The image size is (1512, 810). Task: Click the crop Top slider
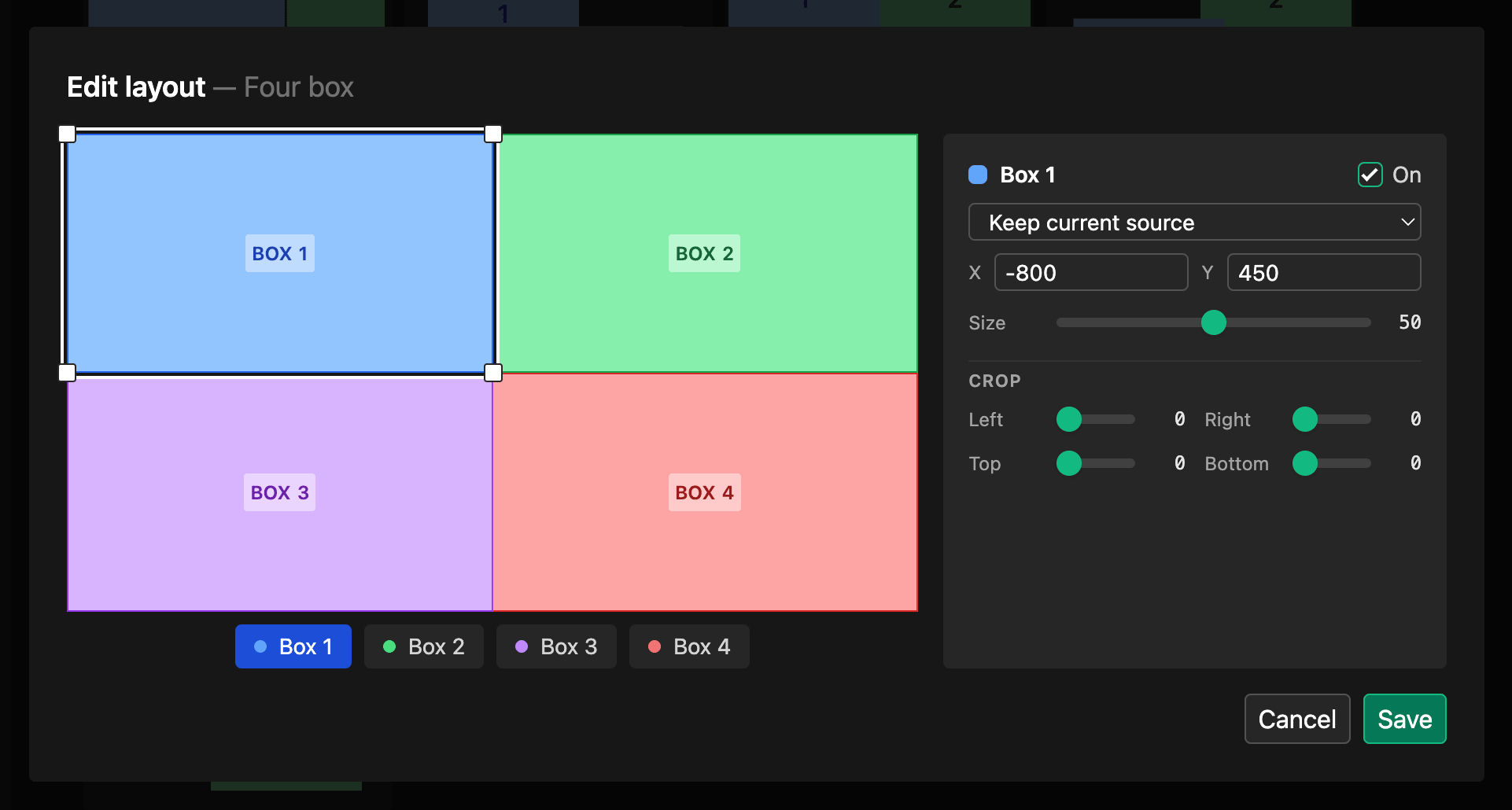coord(1096,464)
